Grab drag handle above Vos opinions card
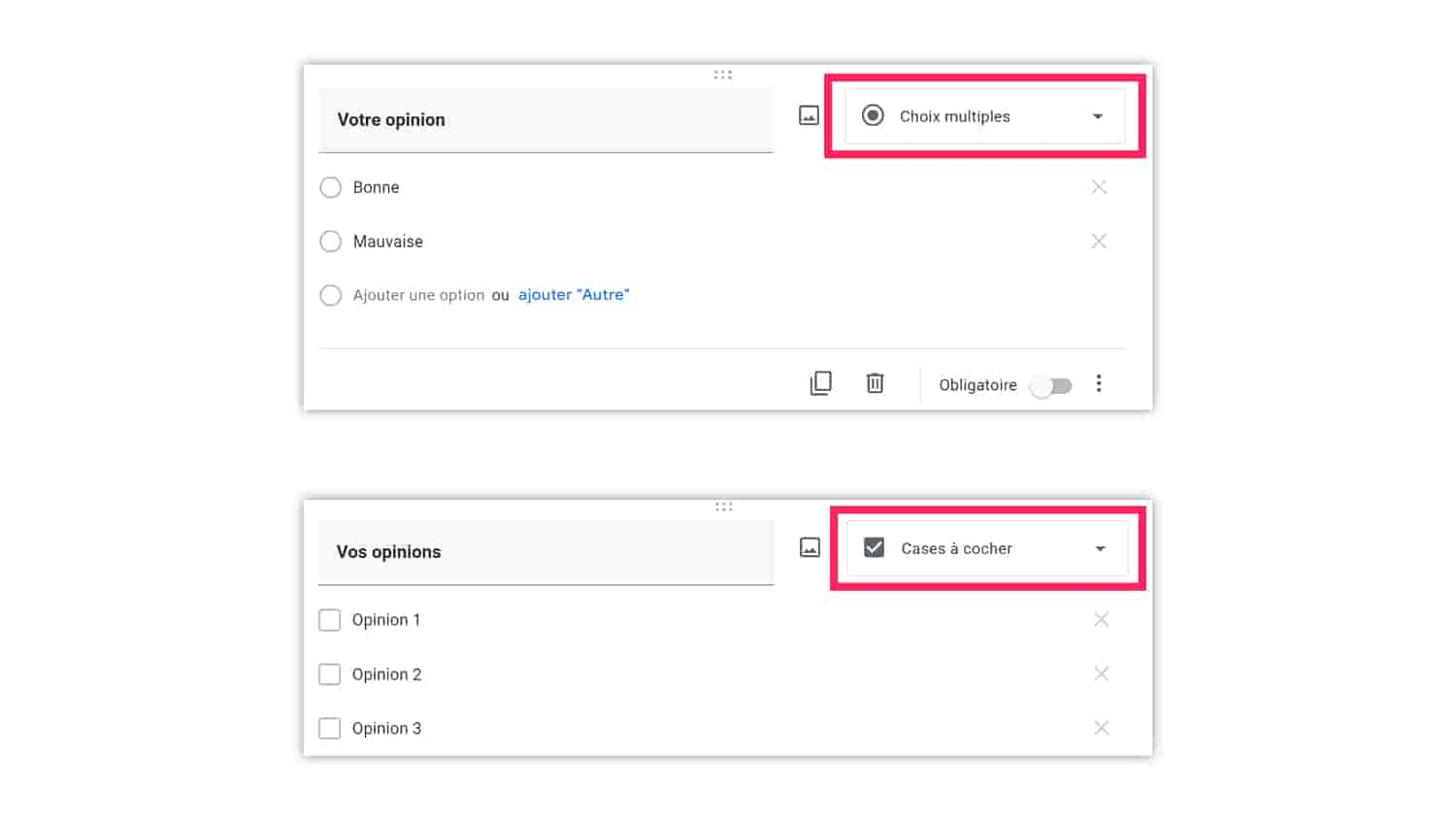 click(x=724, y=507)
